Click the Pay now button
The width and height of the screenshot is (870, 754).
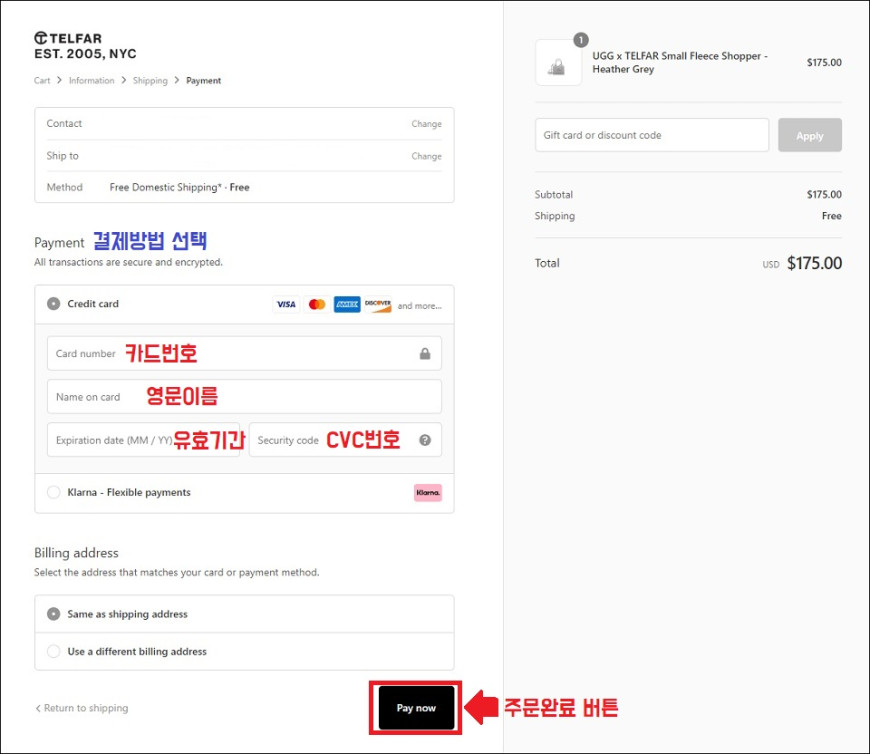416,708
